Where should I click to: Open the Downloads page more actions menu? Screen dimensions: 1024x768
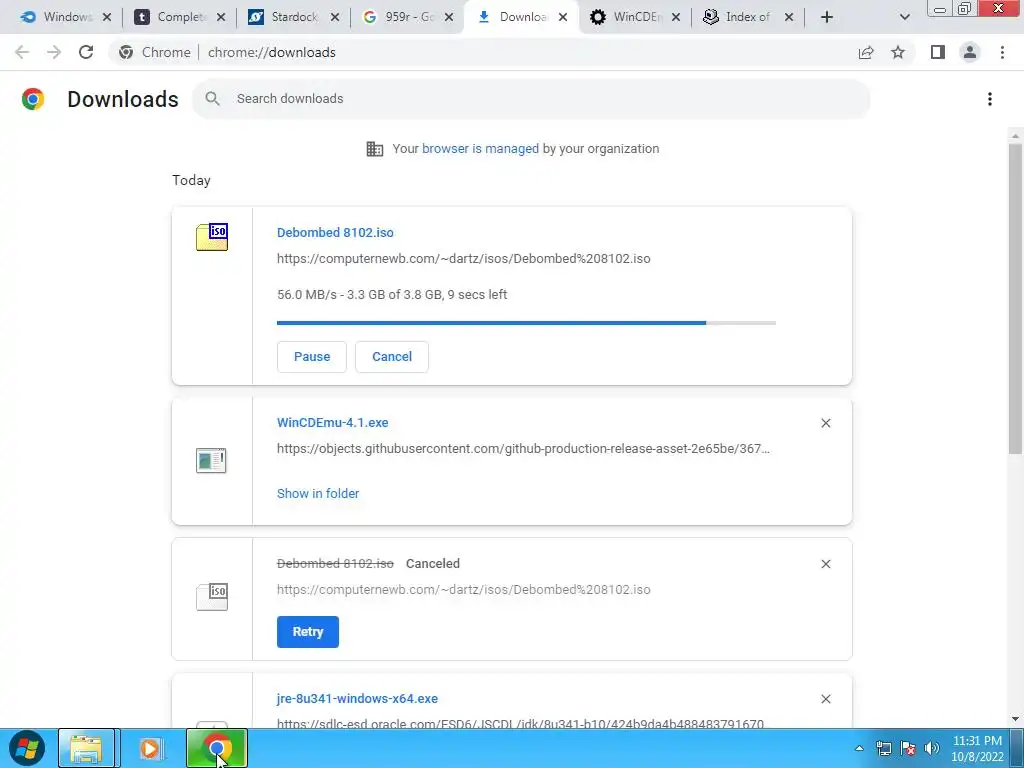990,99
